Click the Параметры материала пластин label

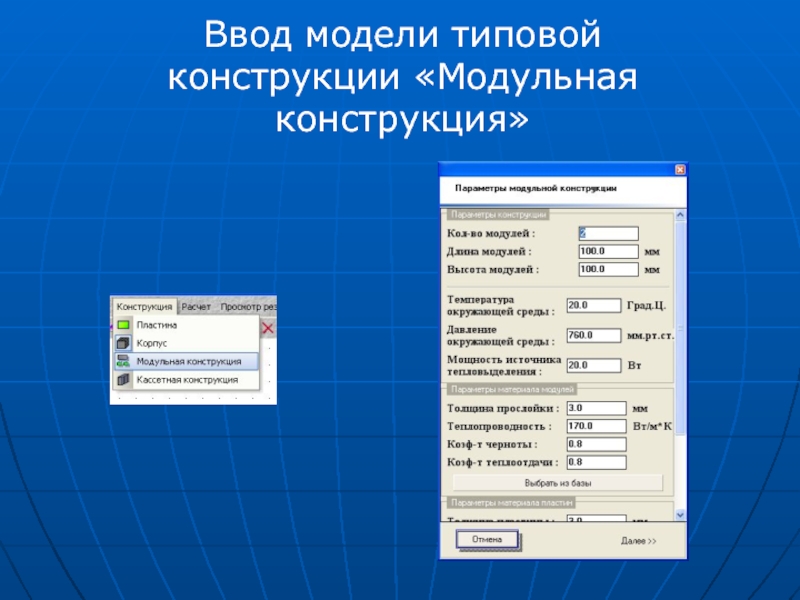[x=512, y=503]
